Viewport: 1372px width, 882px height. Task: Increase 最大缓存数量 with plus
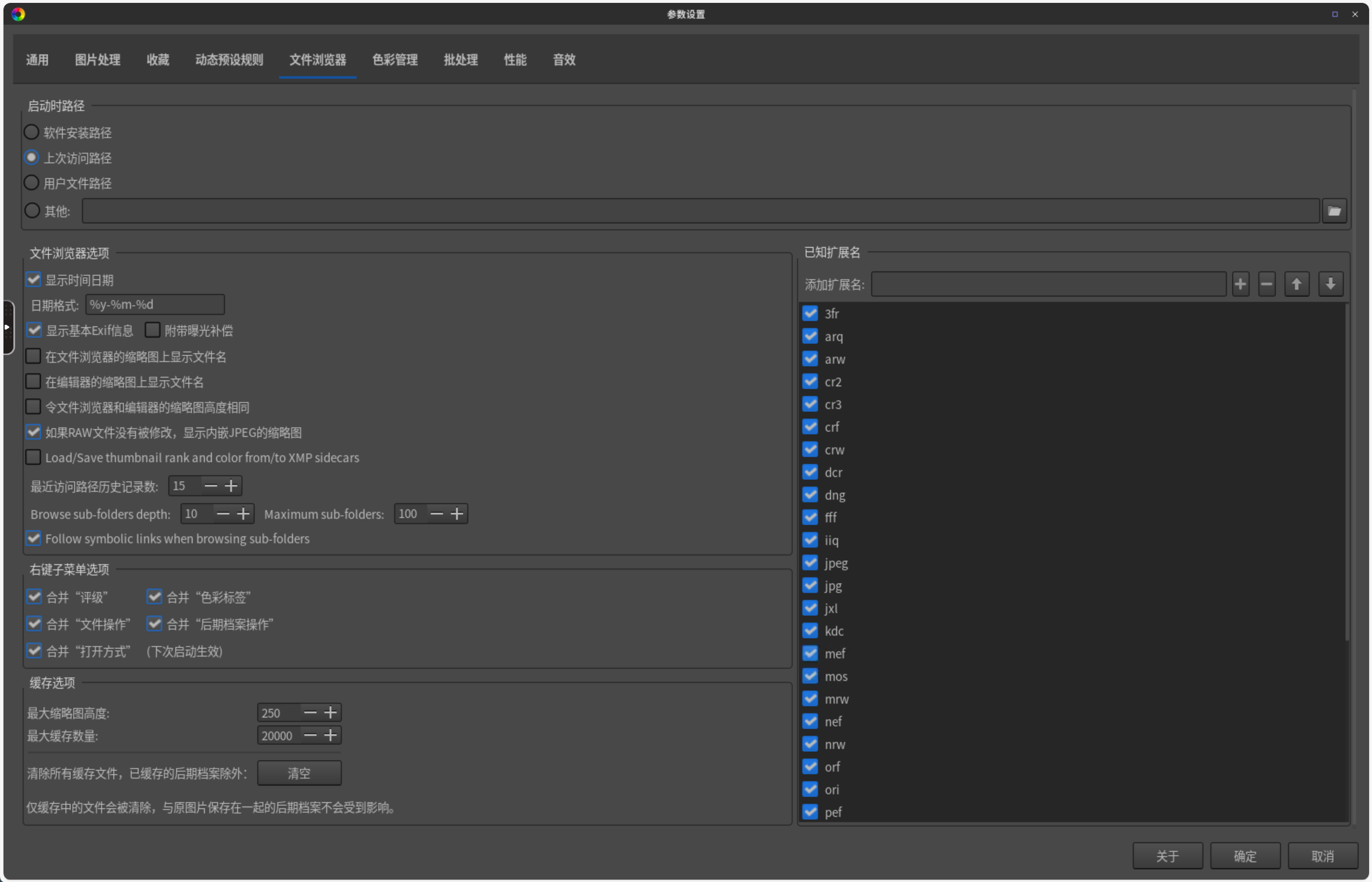tap(331, 735)
